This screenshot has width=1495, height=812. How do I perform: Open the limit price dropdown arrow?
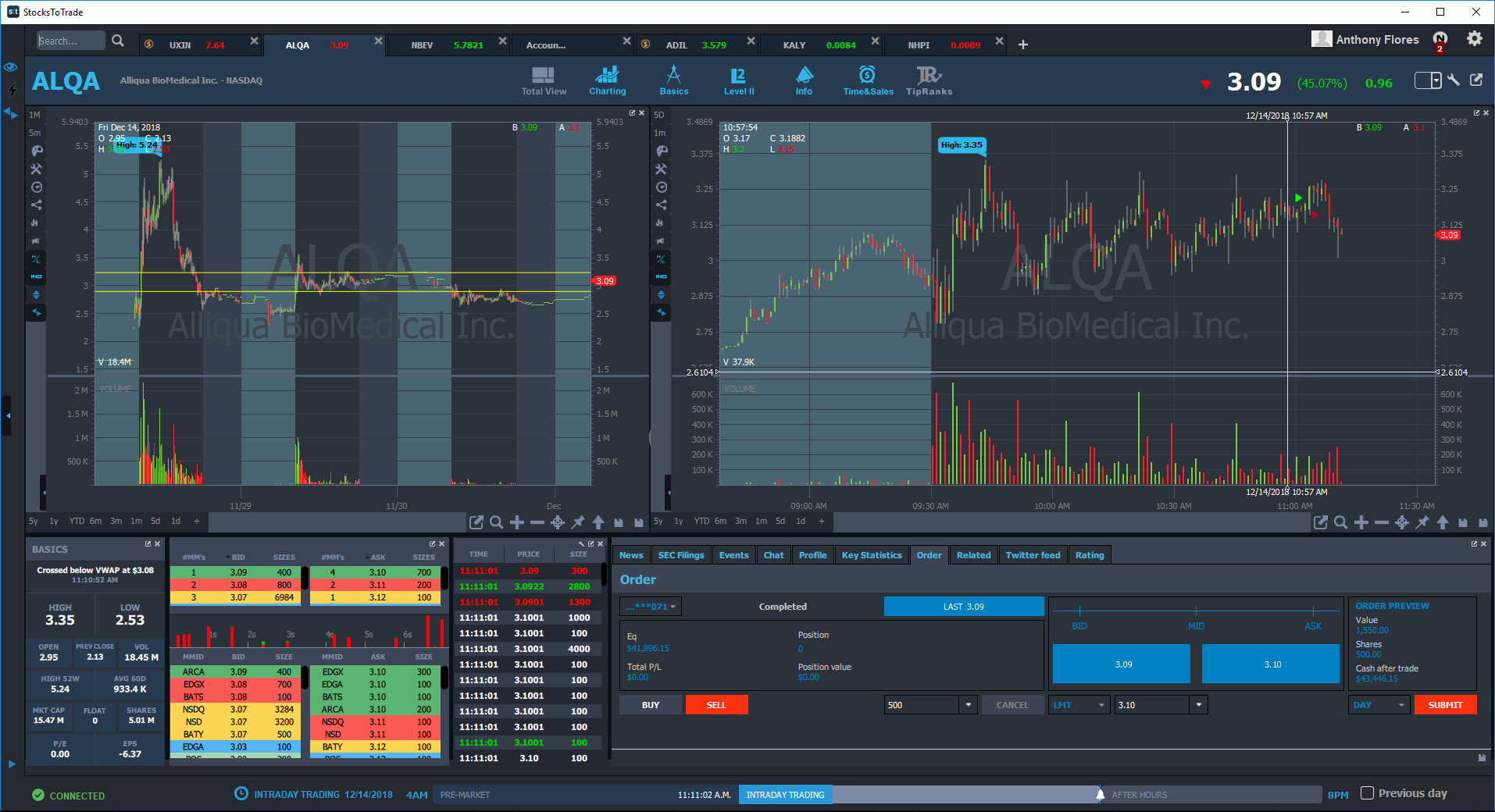(x=1199, y=705)
